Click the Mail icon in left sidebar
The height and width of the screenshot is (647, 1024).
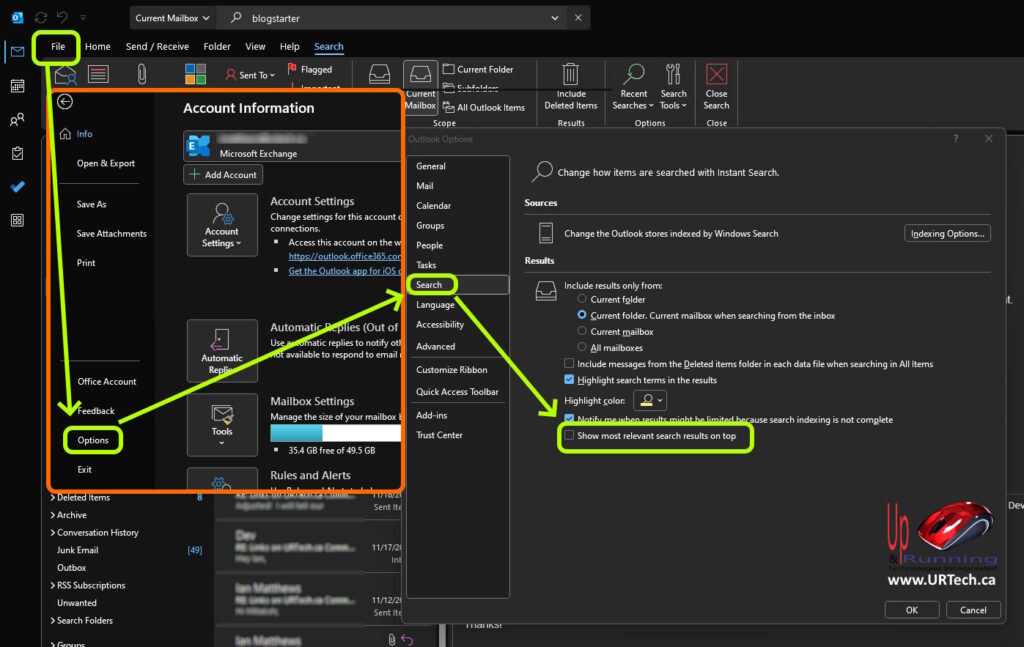pos(17,52)
